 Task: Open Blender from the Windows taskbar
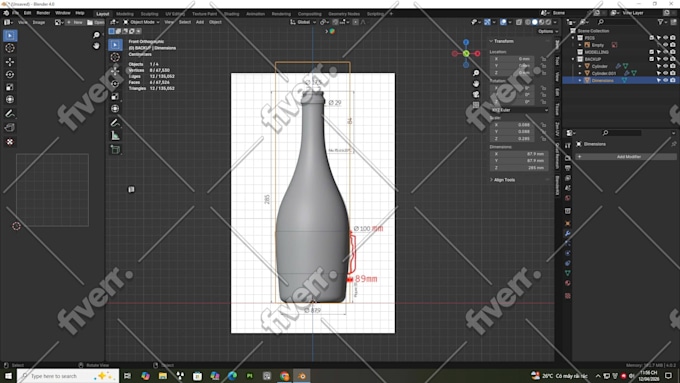click(302, 376)
